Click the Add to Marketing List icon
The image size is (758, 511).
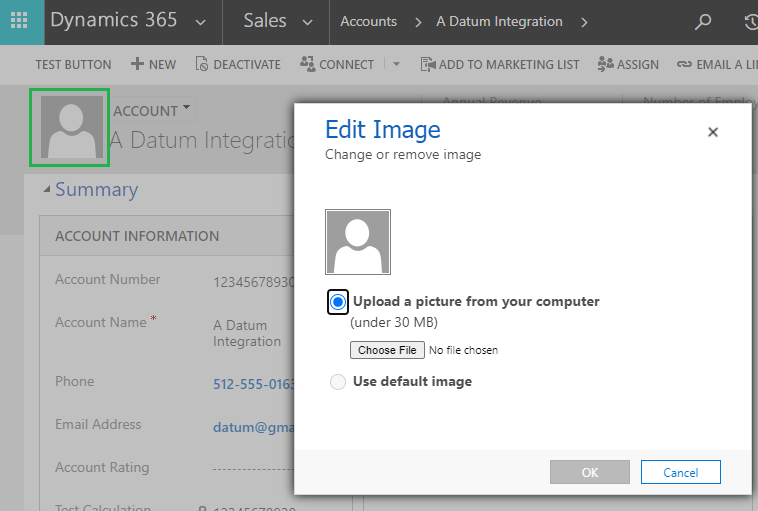click(428, 64)
